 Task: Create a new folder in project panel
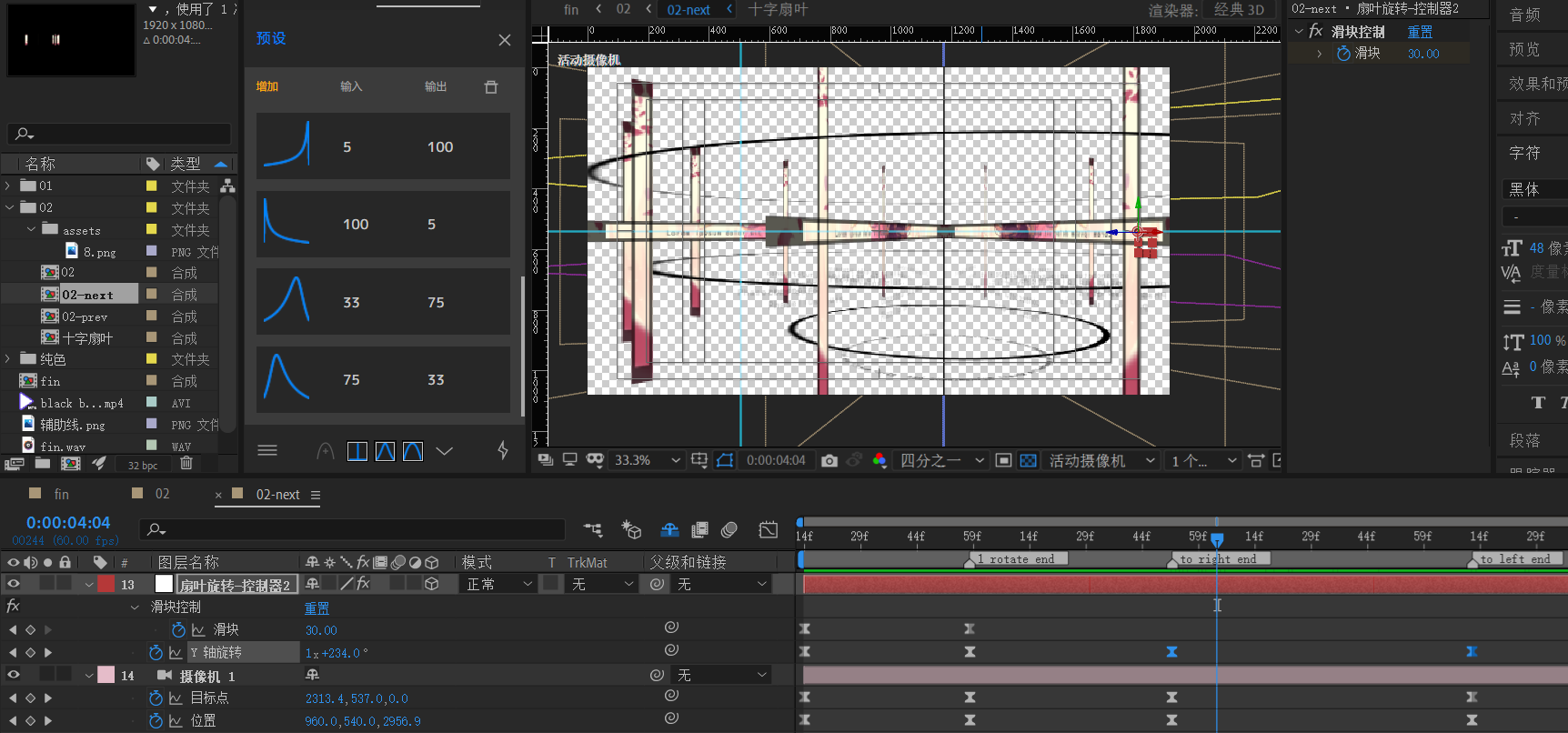click(x=43, y=464)
